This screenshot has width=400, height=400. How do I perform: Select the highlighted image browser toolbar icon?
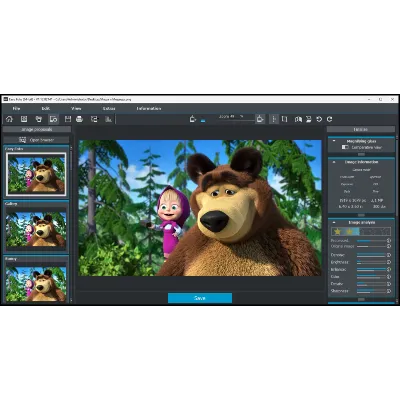click(x=53, y=119)
